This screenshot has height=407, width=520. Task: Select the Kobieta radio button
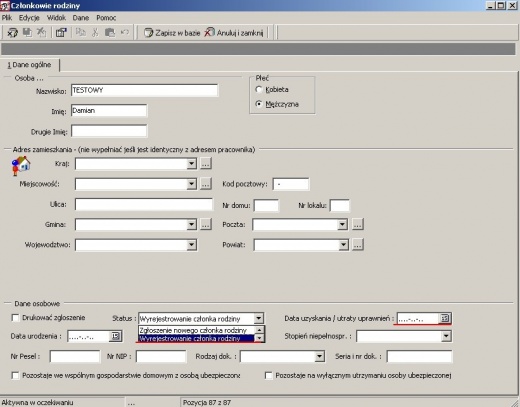click(259, 89)
